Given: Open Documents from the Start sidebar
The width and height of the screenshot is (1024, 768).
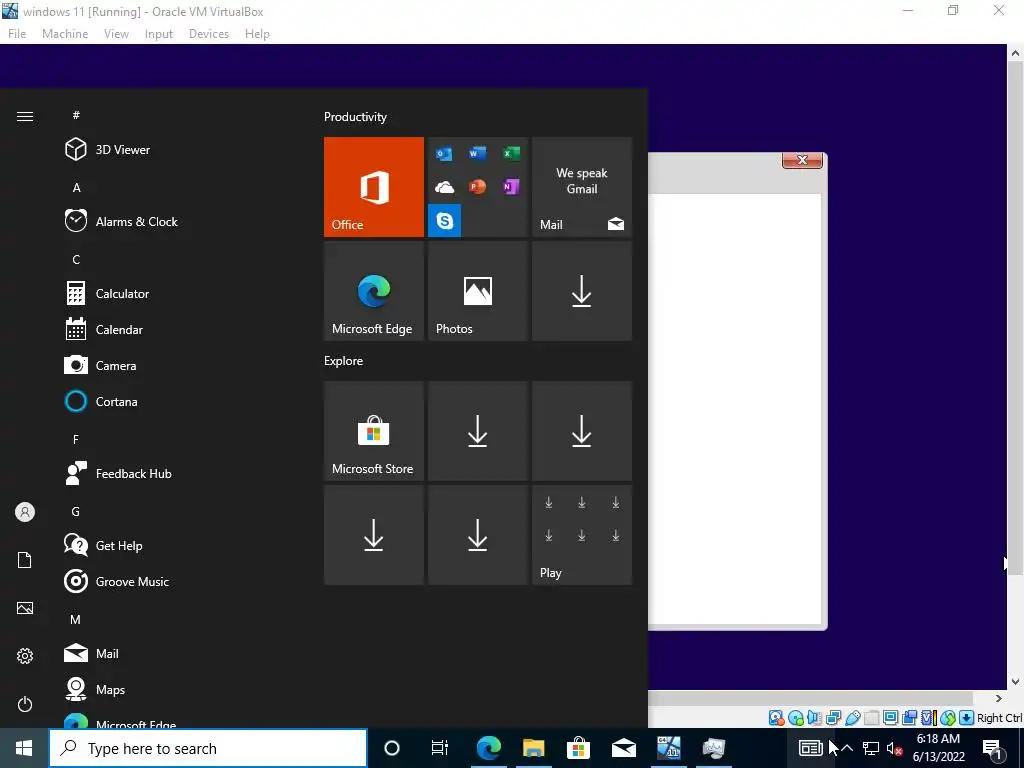Looking at the screenshot, I should click(x=25, y=560).
